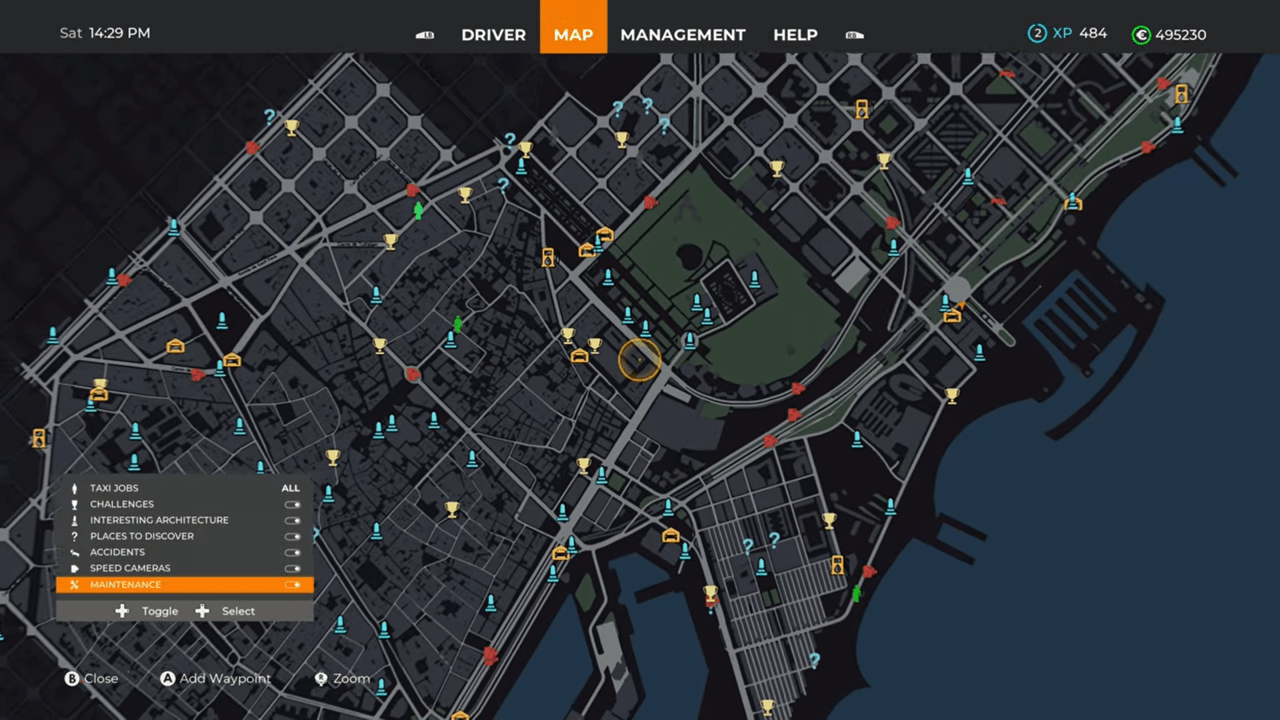
Task: Toggle Accidents markers switch
Action: [x=292, y=552]
